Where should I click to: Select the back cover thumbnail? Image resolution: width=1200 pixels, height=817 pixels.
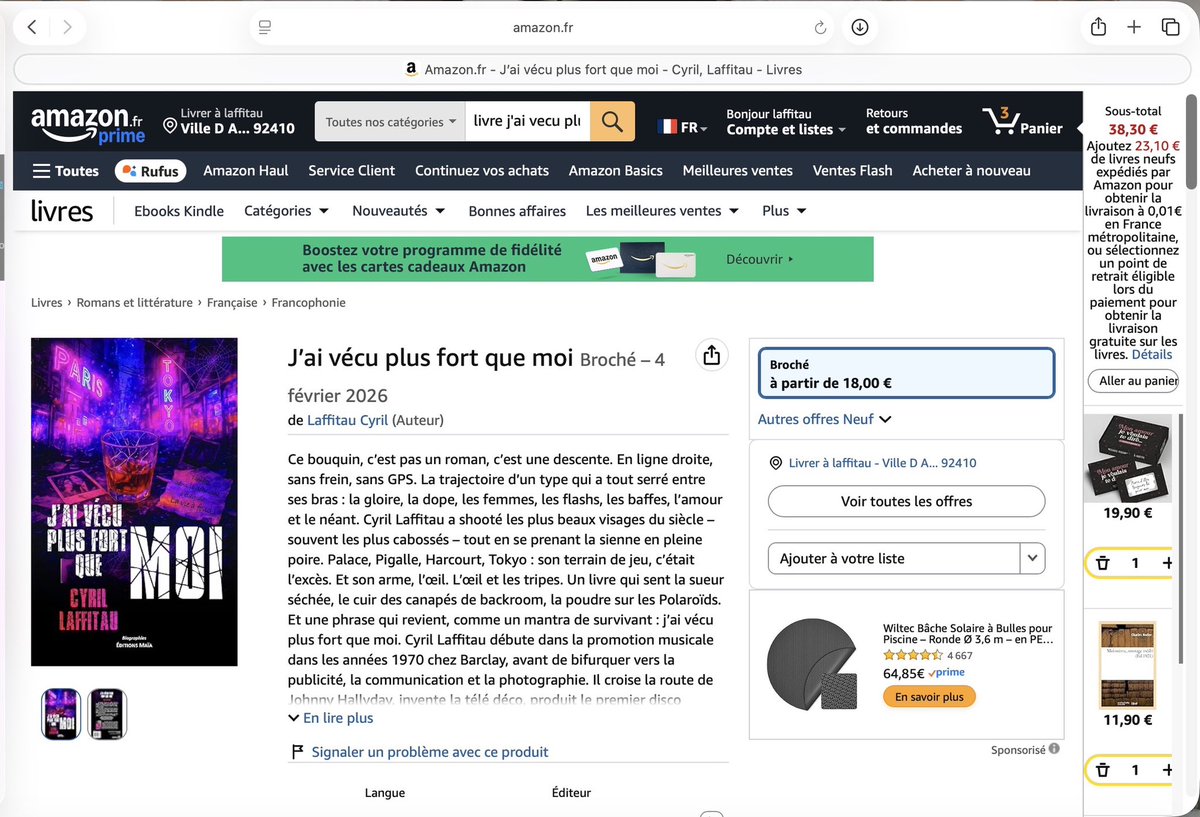(x=107, y=714)
